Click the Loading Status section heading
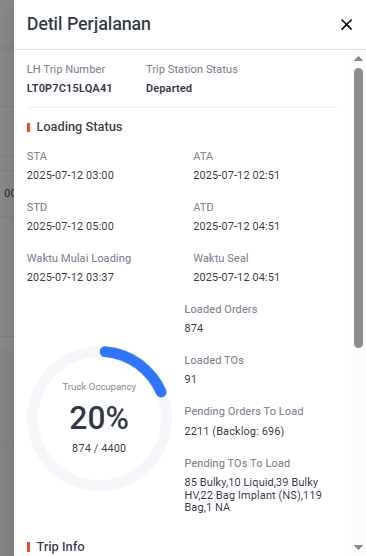The width and height of the screenshot is (366, 556). point(79,127)
